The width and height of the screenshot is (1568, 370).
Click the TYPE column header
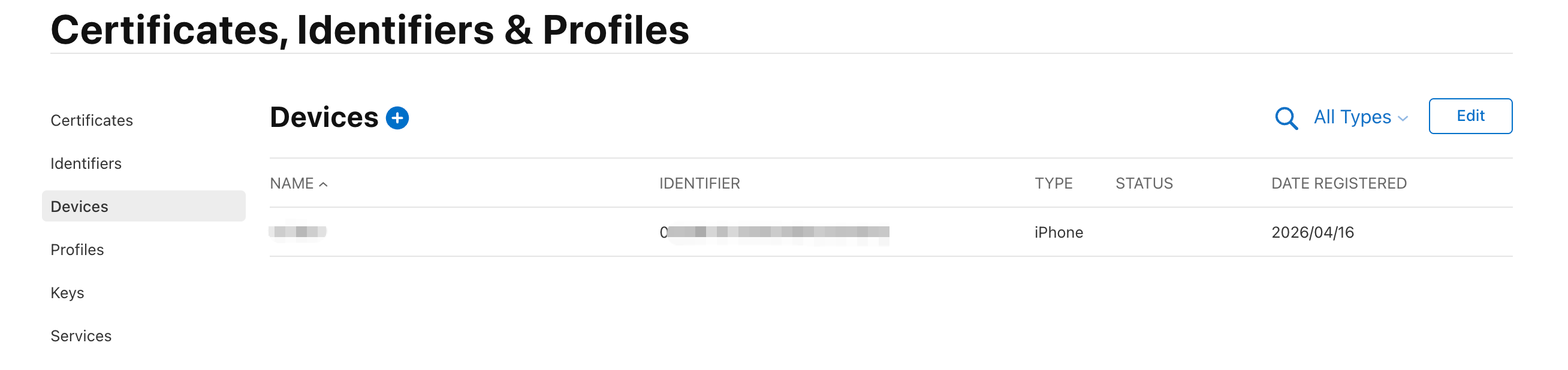point(1054,183)
